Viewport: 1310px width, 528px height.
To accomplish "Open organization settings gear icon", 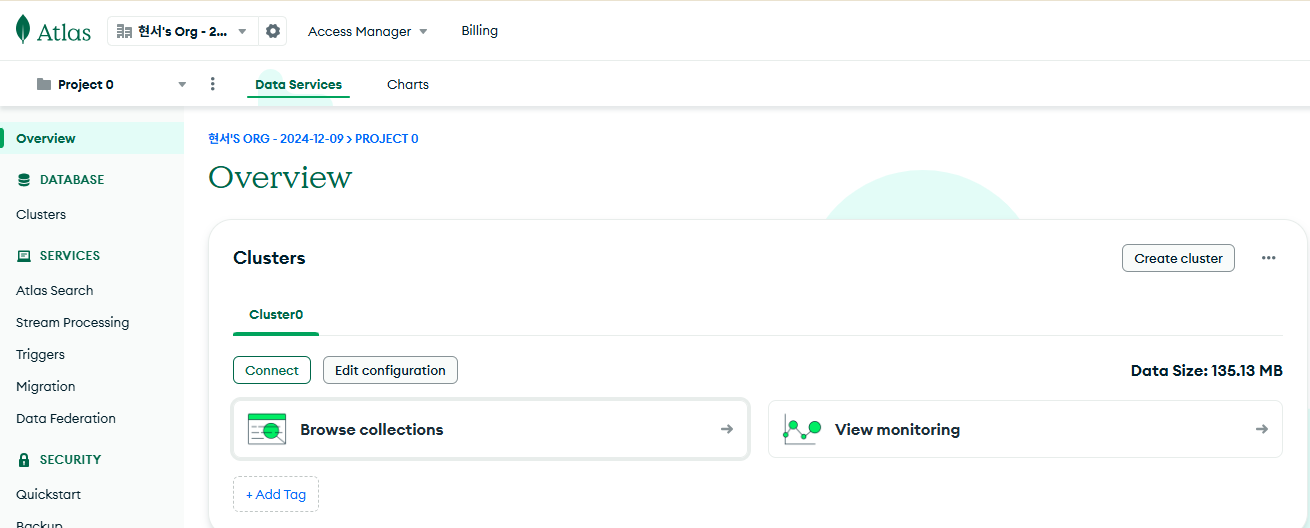I will coord(273,31).
